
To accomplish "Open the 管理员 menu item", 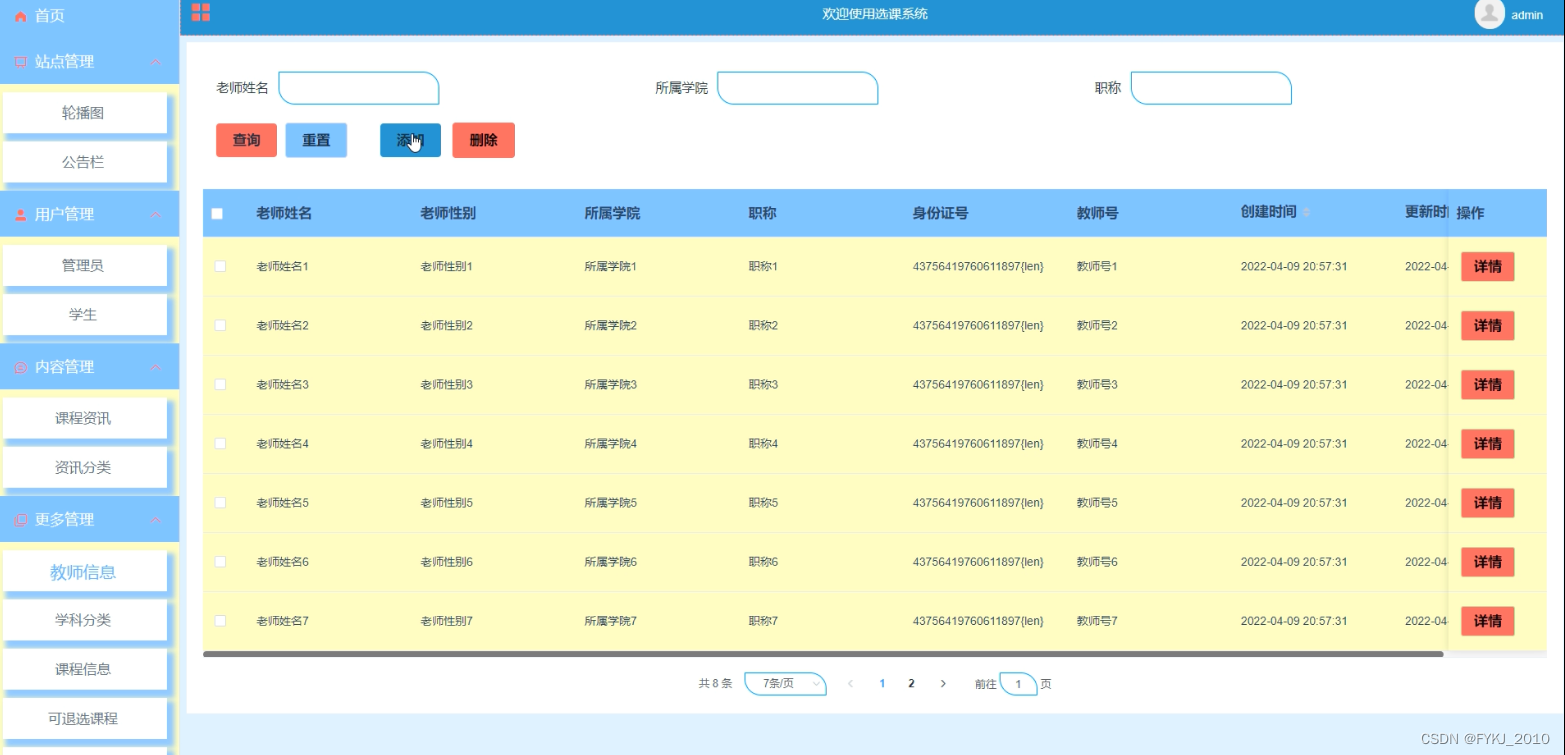I will (x=84, y=265).
